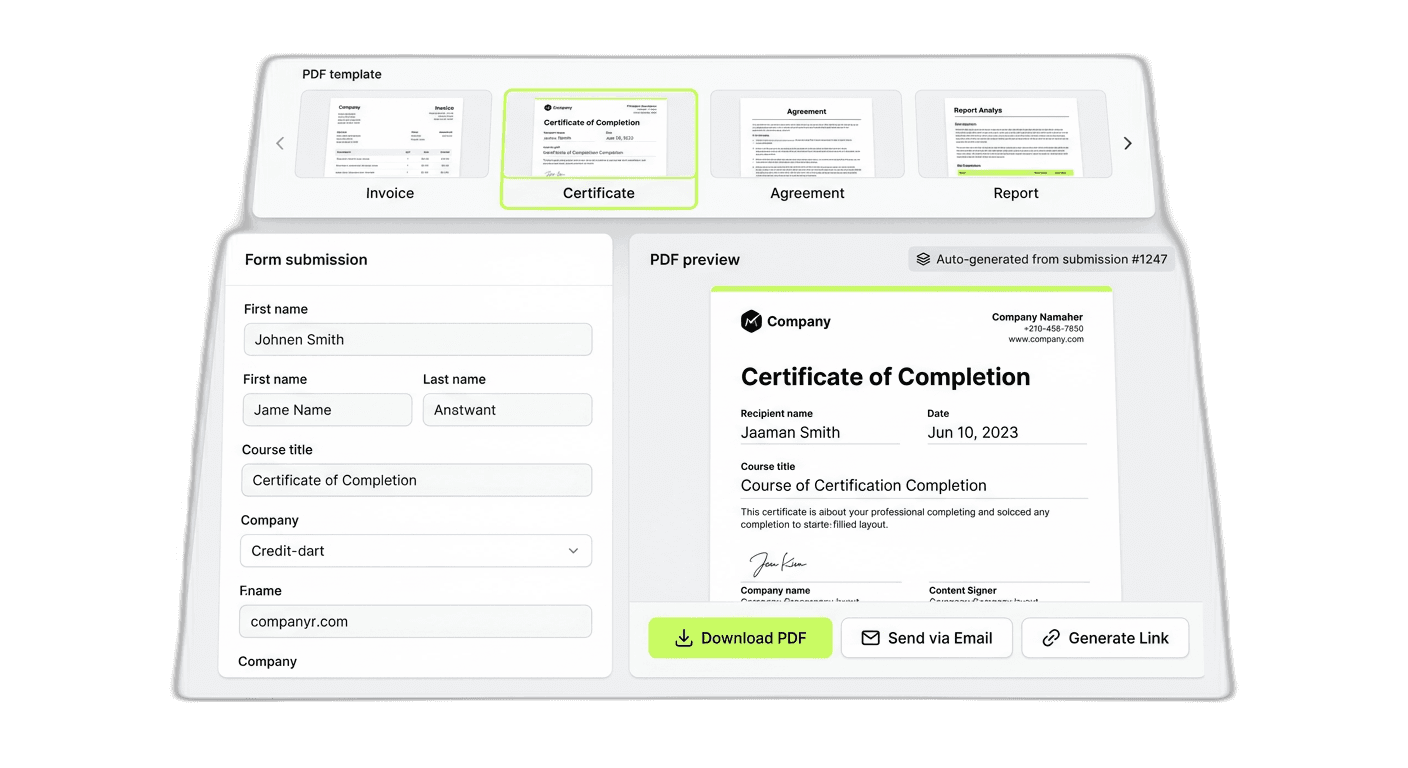Click the green accent bar atop the certificate preview

(911, 289)
